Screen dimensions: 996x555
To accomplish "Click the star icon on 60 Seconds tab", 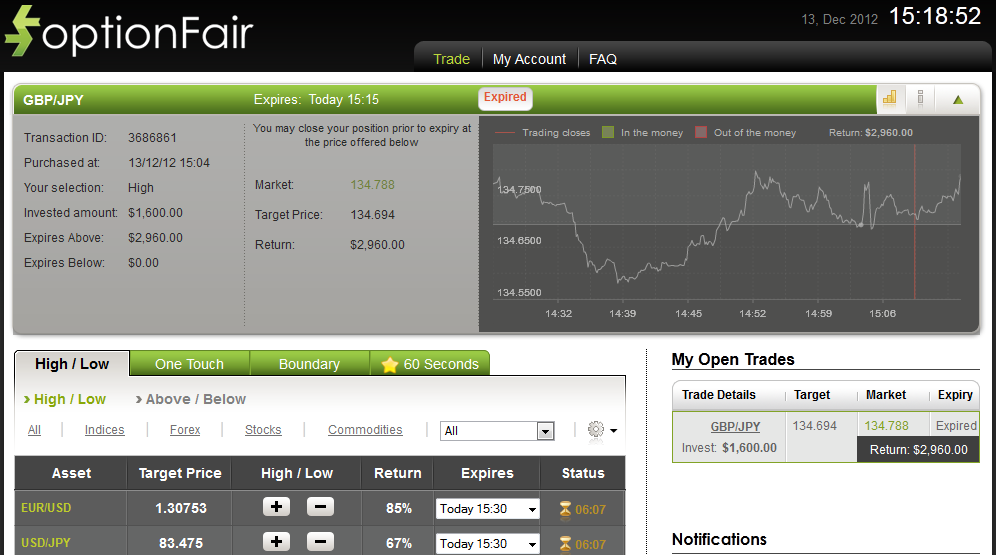I will pyautogui.click(x=389, y=364).
